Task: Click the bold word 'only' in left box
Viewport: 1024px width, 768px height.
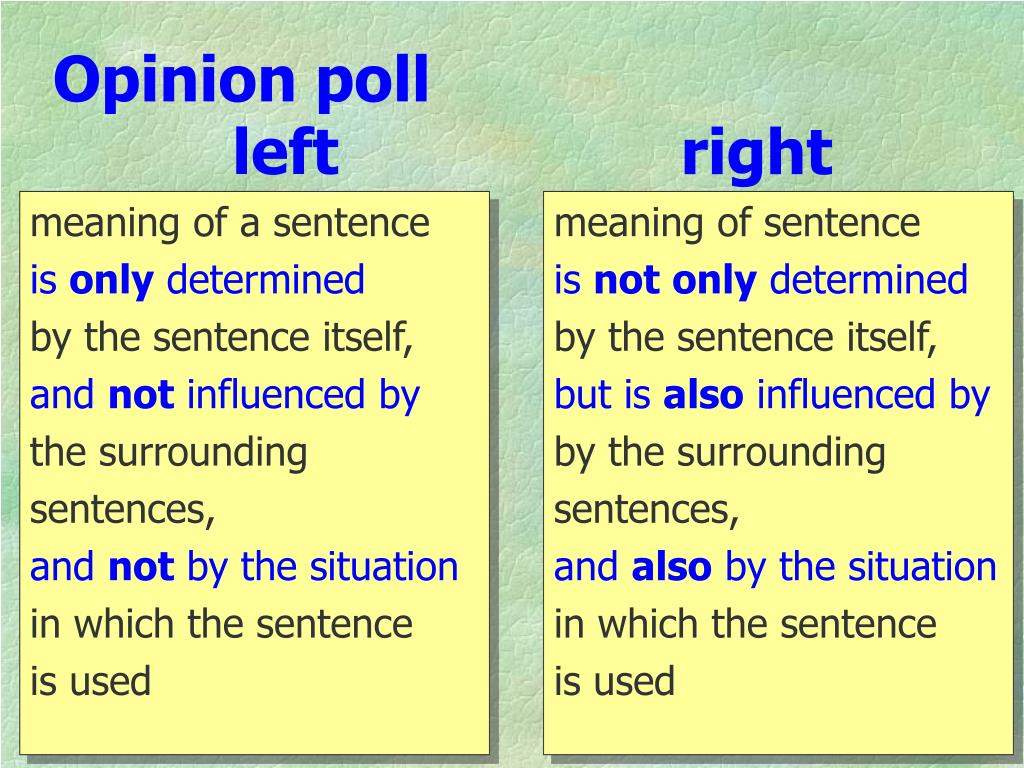Action: (111, 282)
